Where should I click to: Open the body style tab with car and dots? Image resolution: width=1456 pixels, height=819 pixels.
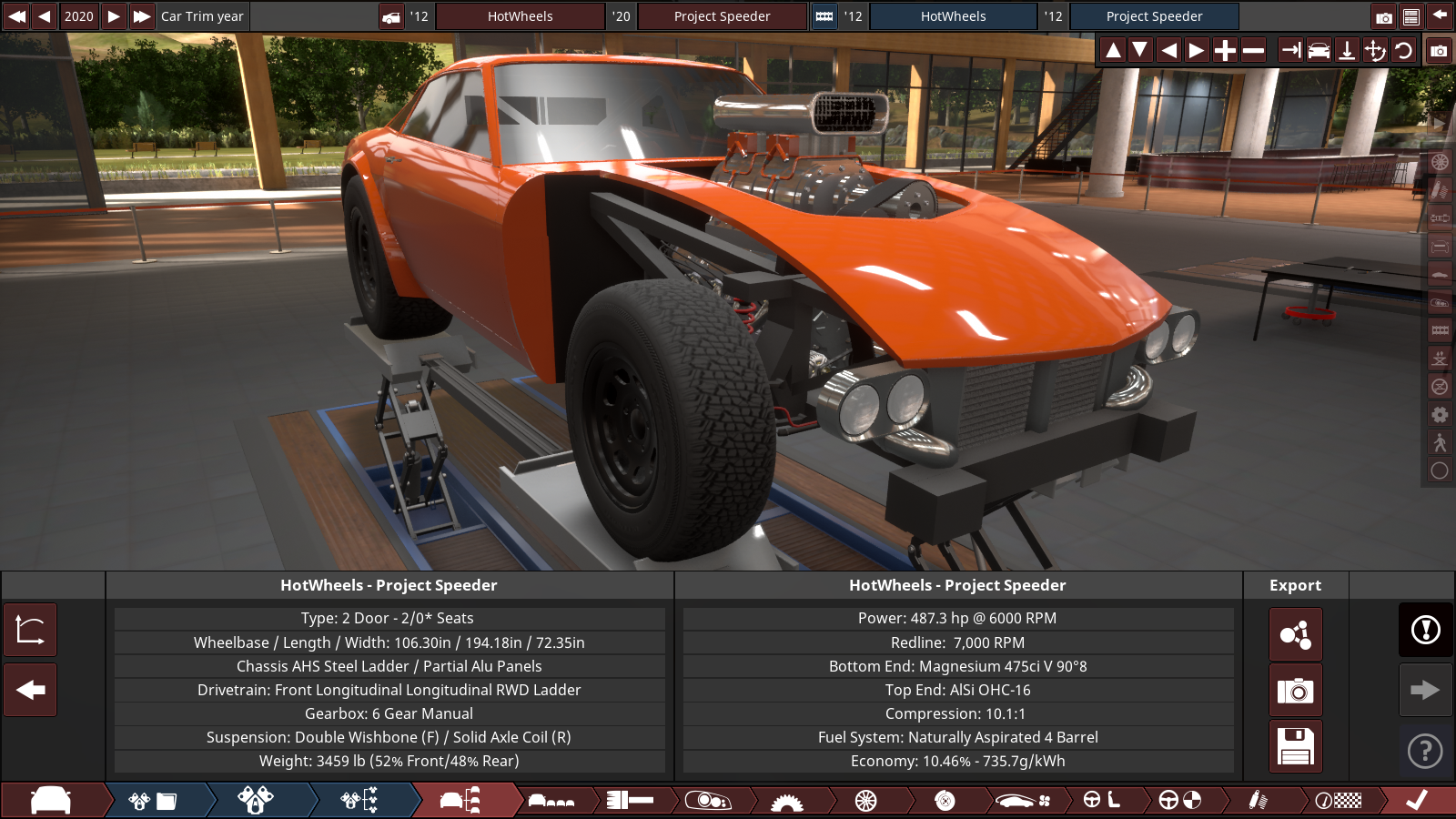coord(551,801)
